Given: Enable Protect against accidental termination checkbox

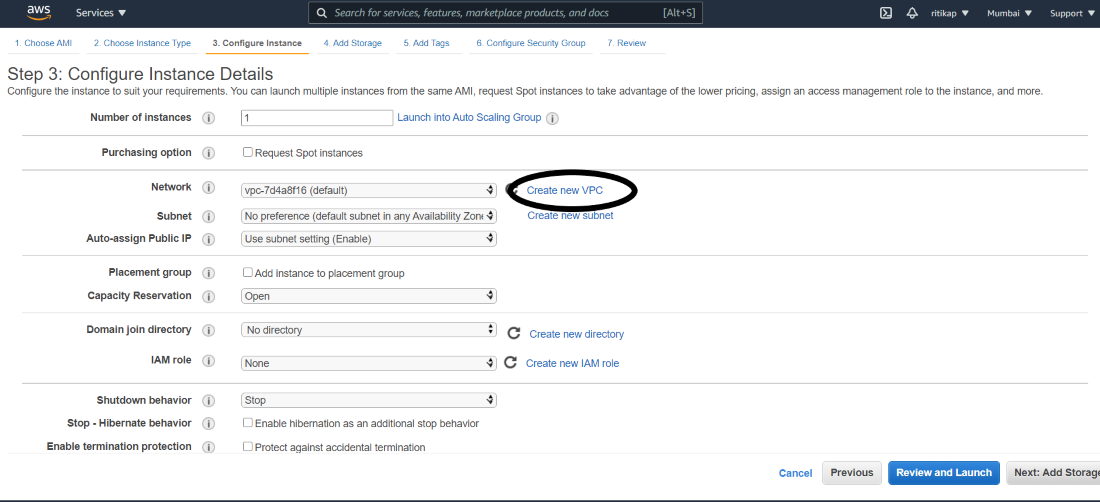Looking at the screenshot, I should [x=248, y=447].
